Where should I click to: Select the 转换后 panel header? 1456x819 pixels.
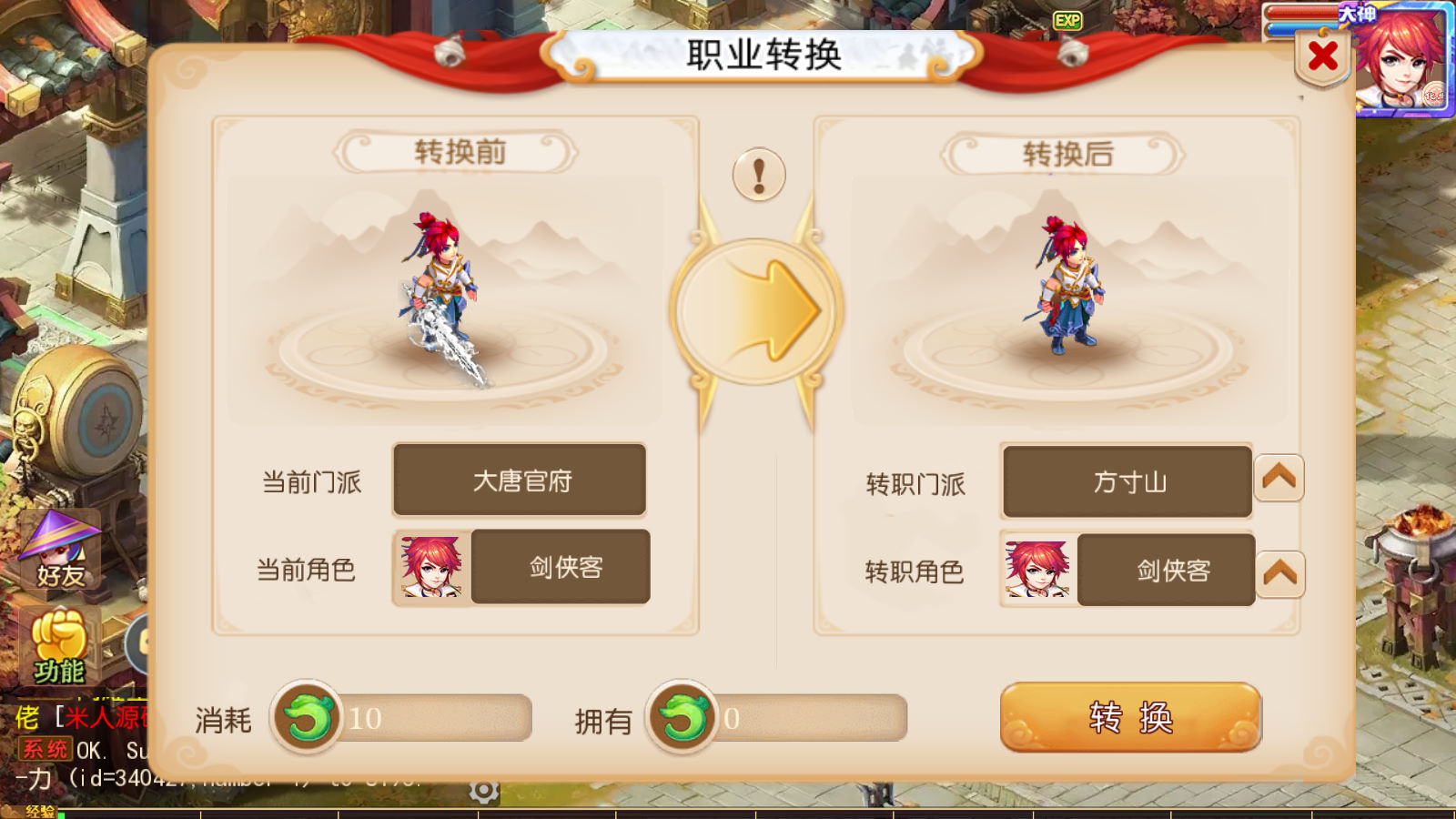[x=1065, y=154]
